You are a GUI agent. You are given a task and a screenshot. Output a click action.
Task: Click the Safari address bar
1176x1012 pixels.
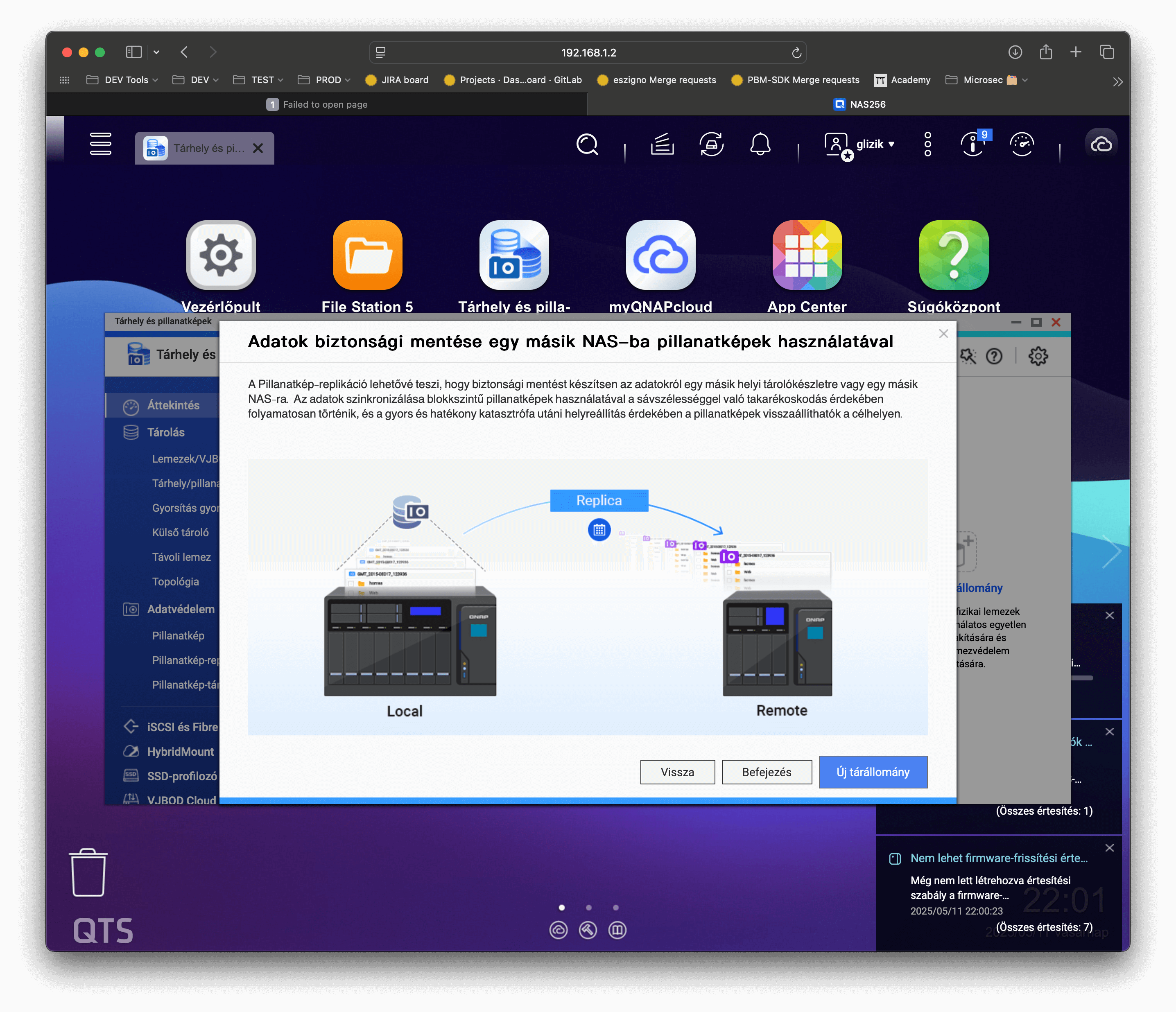click(x=588, y=52)
